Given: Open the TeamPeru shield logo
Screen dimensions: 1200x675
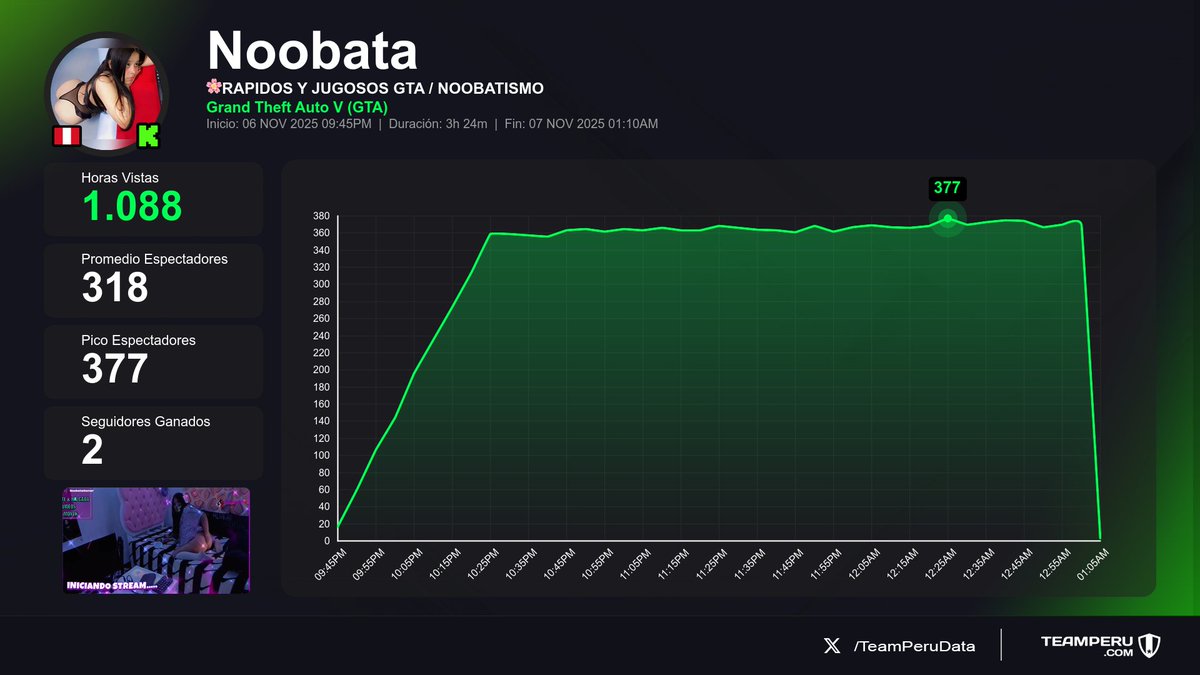Looking at the screenshot, I should [1152, 645].
